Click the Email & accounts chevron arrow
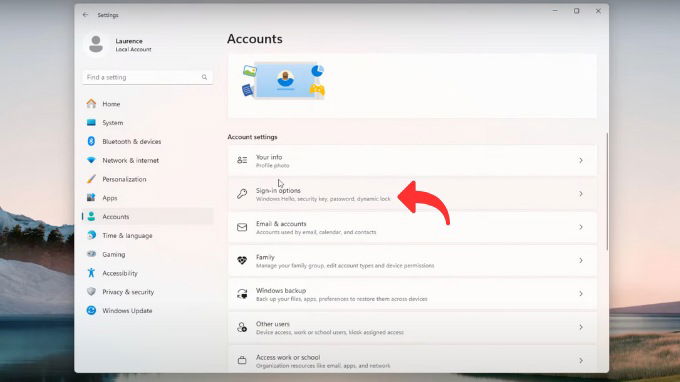This screenshot has height=382, width=680. click(581, 227)
